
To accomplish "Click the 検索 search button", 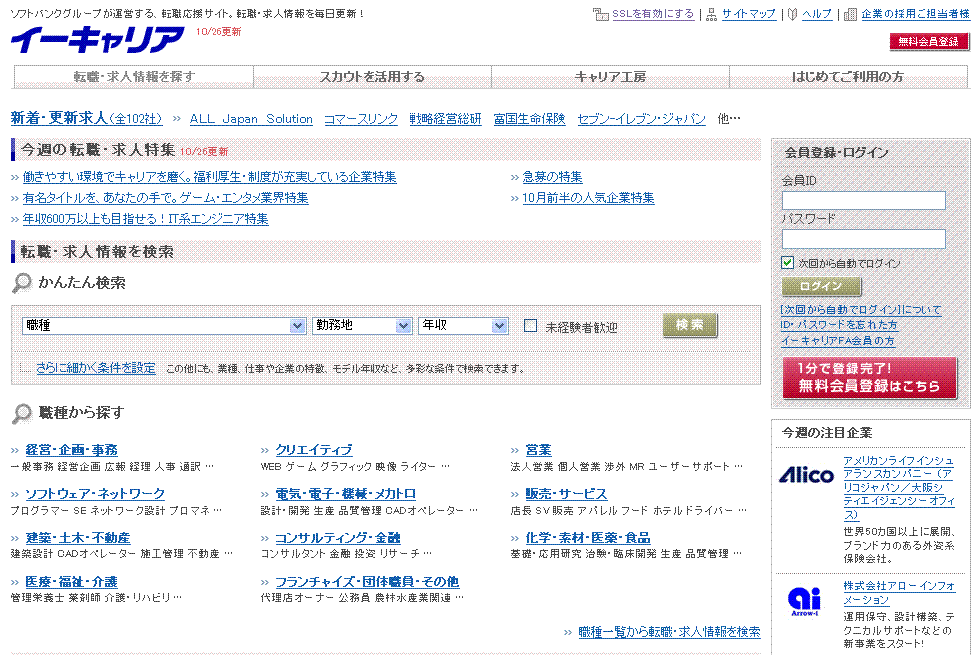I will coord(690,325).
